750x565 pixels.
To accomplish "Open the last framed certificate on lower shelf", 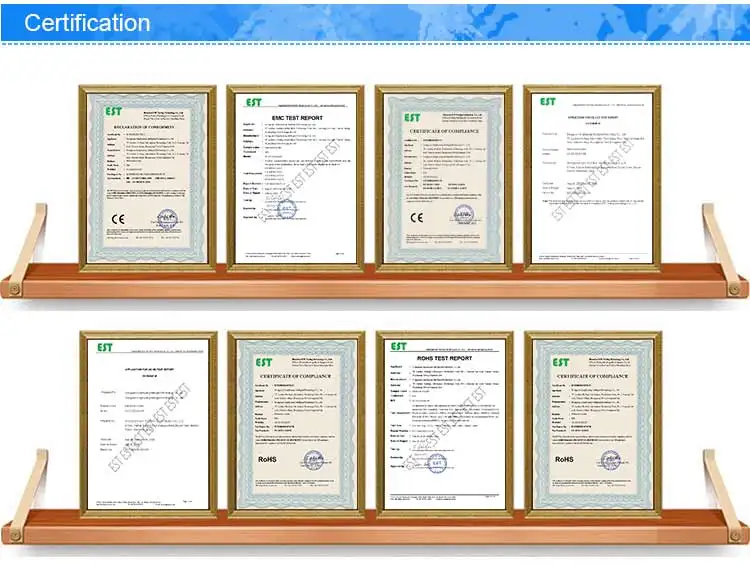I will click(593, 425).
